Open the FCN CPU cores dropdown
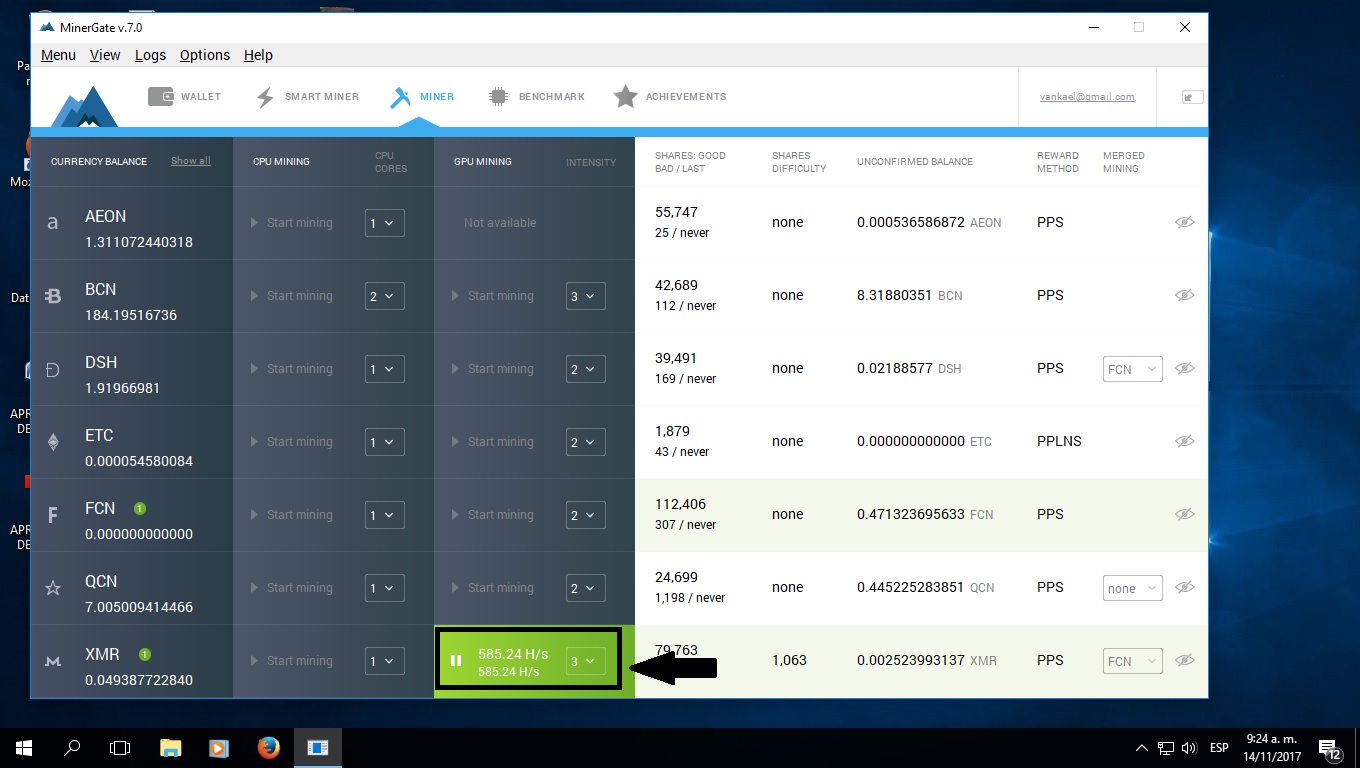Image resolution: width=1360 pixels, height=768 pixels. click(385, 515)
